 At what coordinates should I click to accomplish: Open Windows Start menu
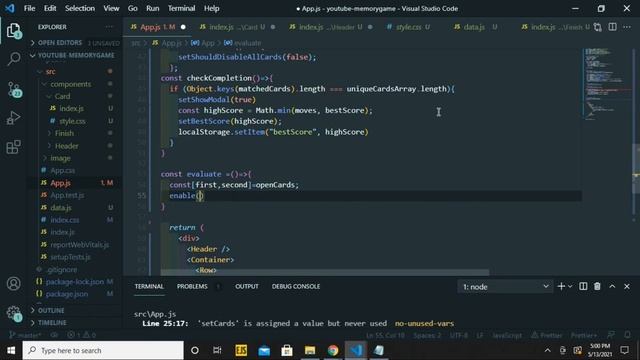click(x=11, y=350)
